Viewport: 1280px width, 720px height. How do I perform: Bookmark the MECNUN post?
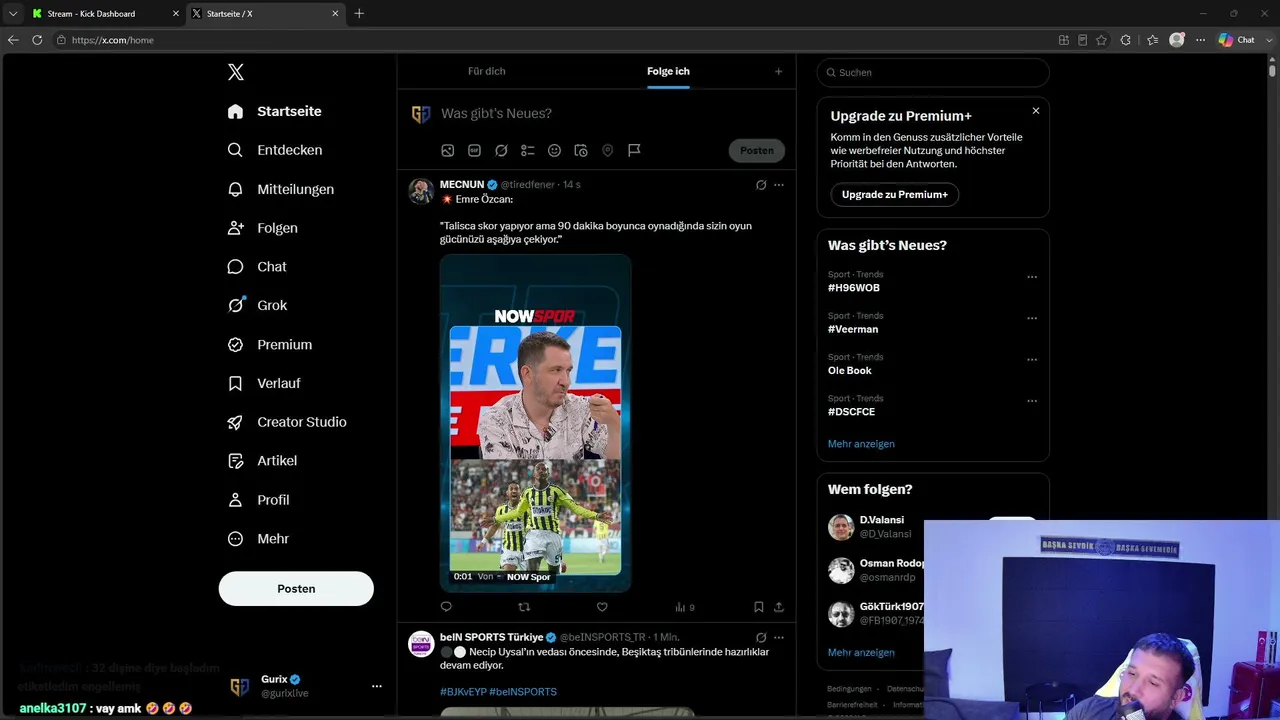tap(759, 607)
